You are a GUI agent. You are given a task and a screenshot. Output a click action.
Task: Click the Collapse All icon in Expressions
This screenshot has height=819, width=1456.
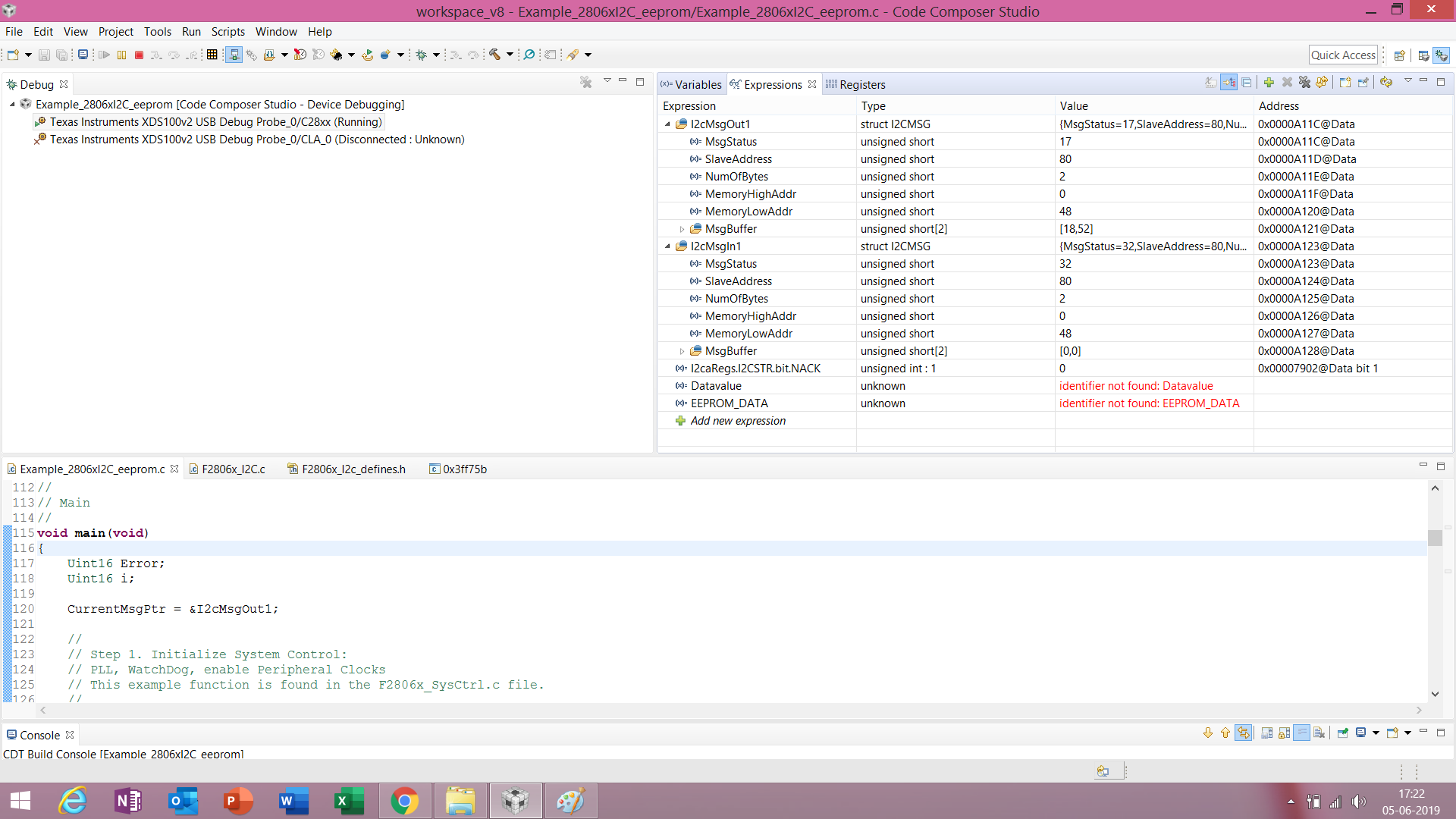coord(1247,83)
